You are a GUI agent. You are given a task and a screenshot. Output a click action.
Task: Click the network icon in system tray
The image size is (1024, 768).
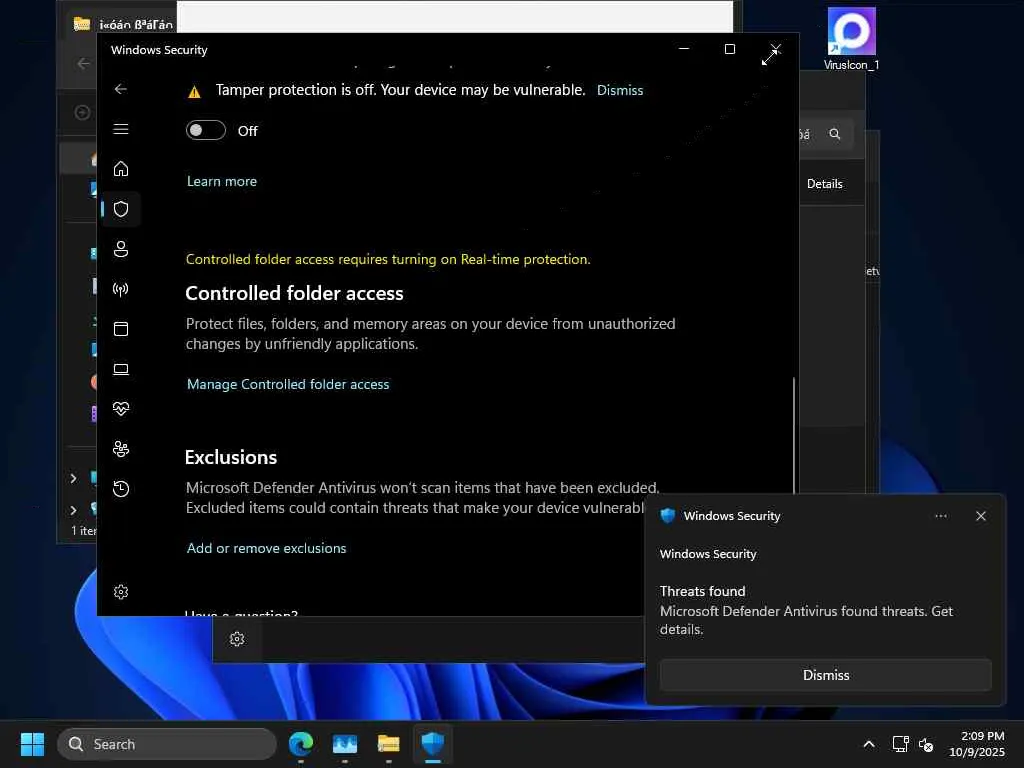(901, 744)
